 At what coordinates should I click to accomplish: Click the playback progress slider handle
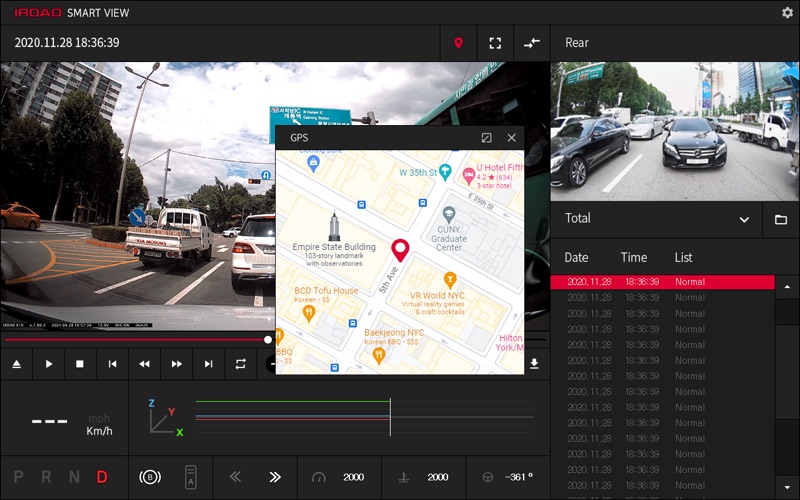pyautogui.click(x=268, y=339)
